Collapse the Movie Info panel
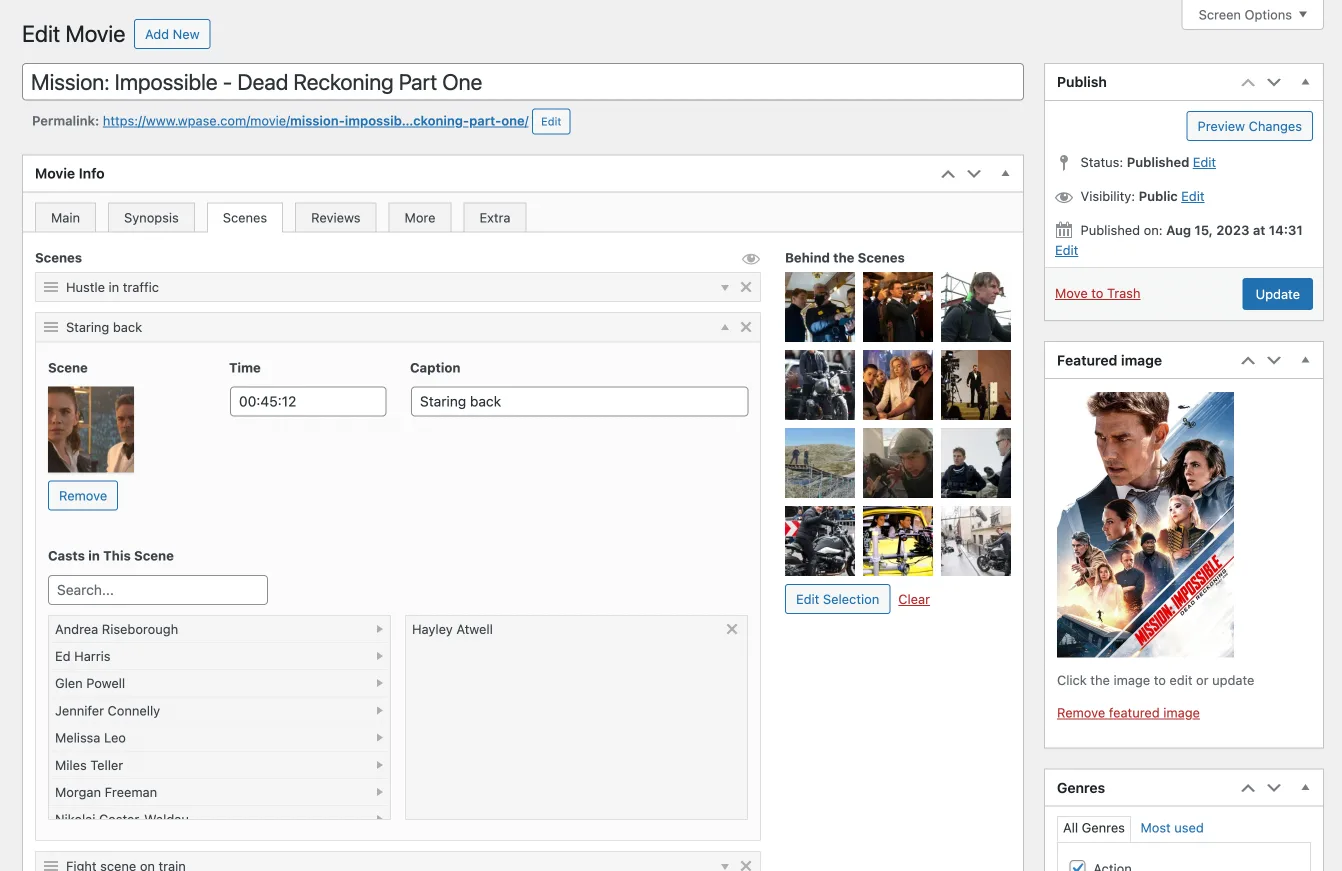Screen dimensions: 1342x871 [1005, 174]
